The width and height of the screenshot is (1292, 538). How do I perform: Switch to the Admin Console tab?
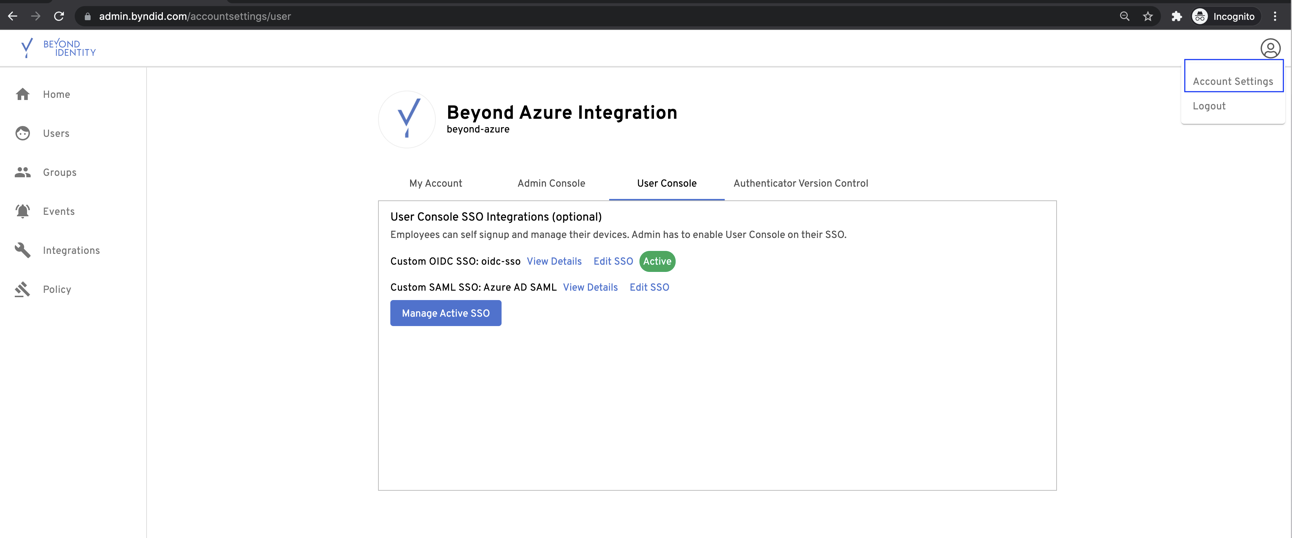pyautogui.click(x=551, y=183)
